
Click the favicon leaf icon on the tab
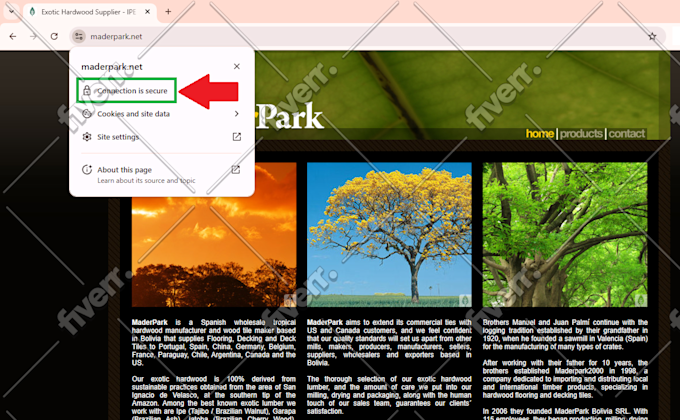click(32, 12)
